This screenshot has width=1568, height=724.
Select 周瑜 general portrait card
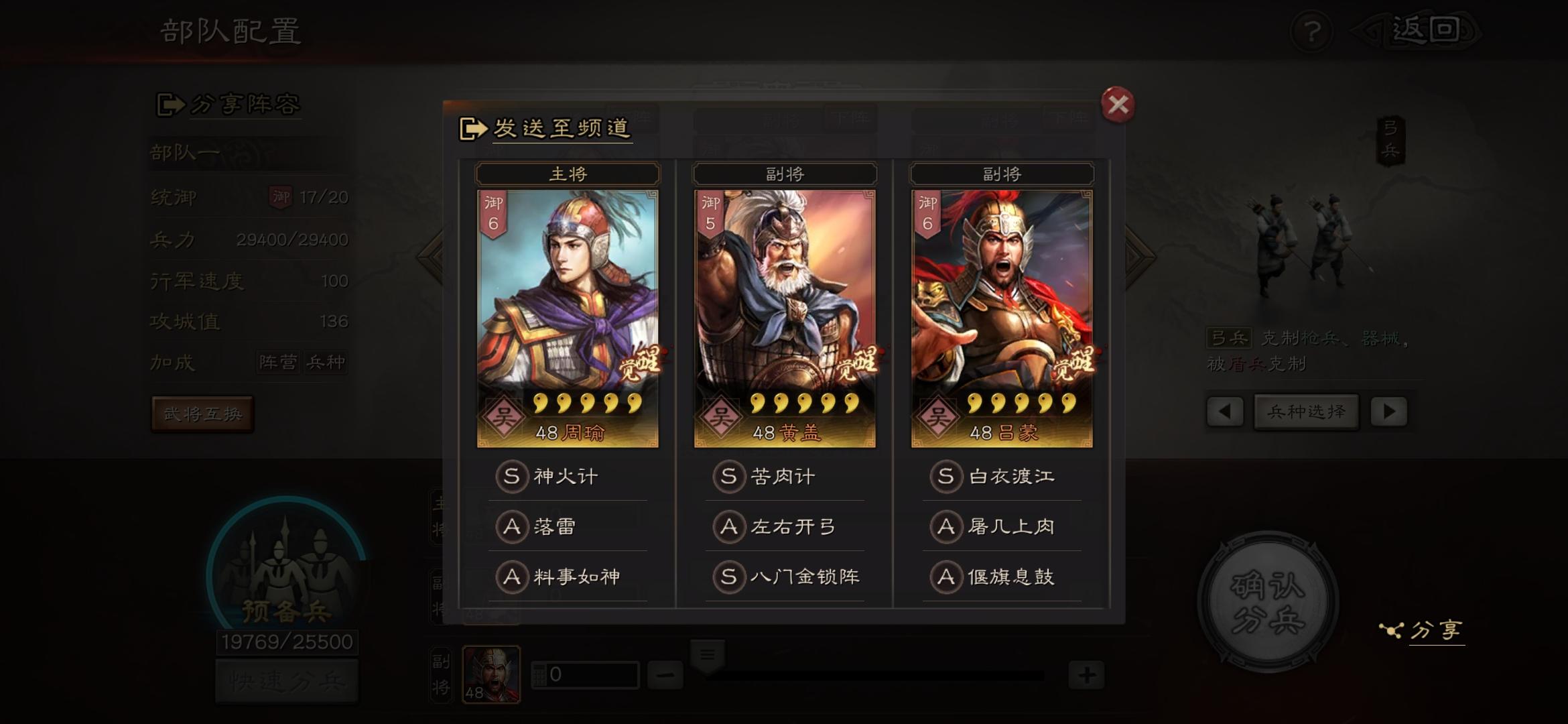tap(568, 318)
